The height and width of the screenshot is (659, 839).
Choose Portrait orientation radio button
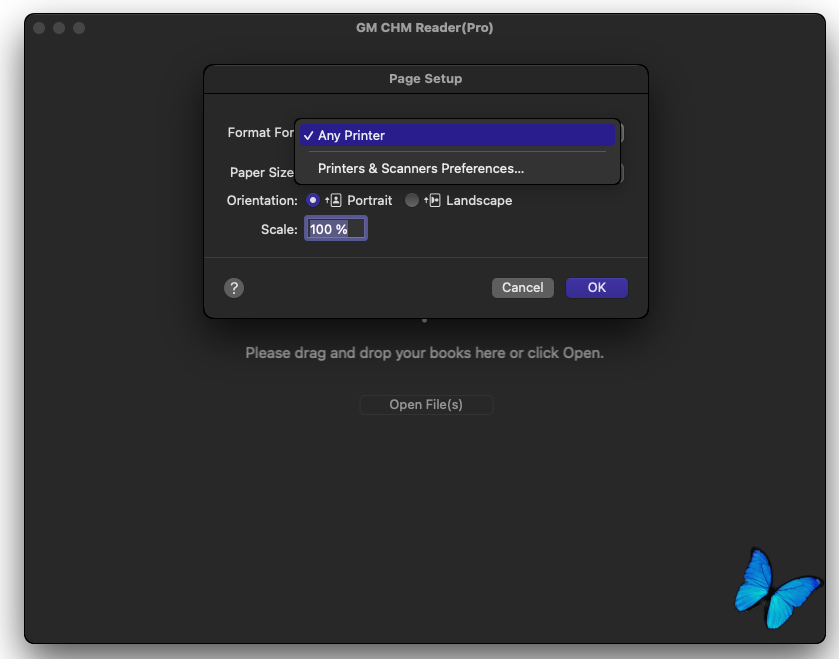click(313, 200)
